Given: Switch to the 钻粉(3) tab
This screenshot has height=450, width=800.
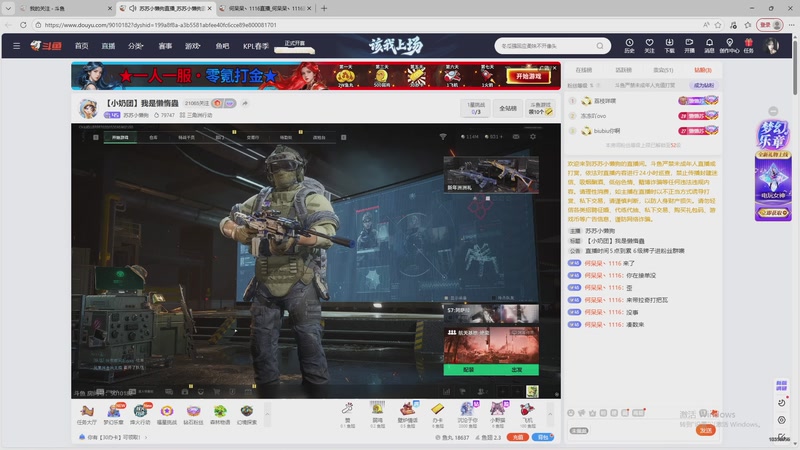Looking at the screenshot, I should [x=703, y=70].
